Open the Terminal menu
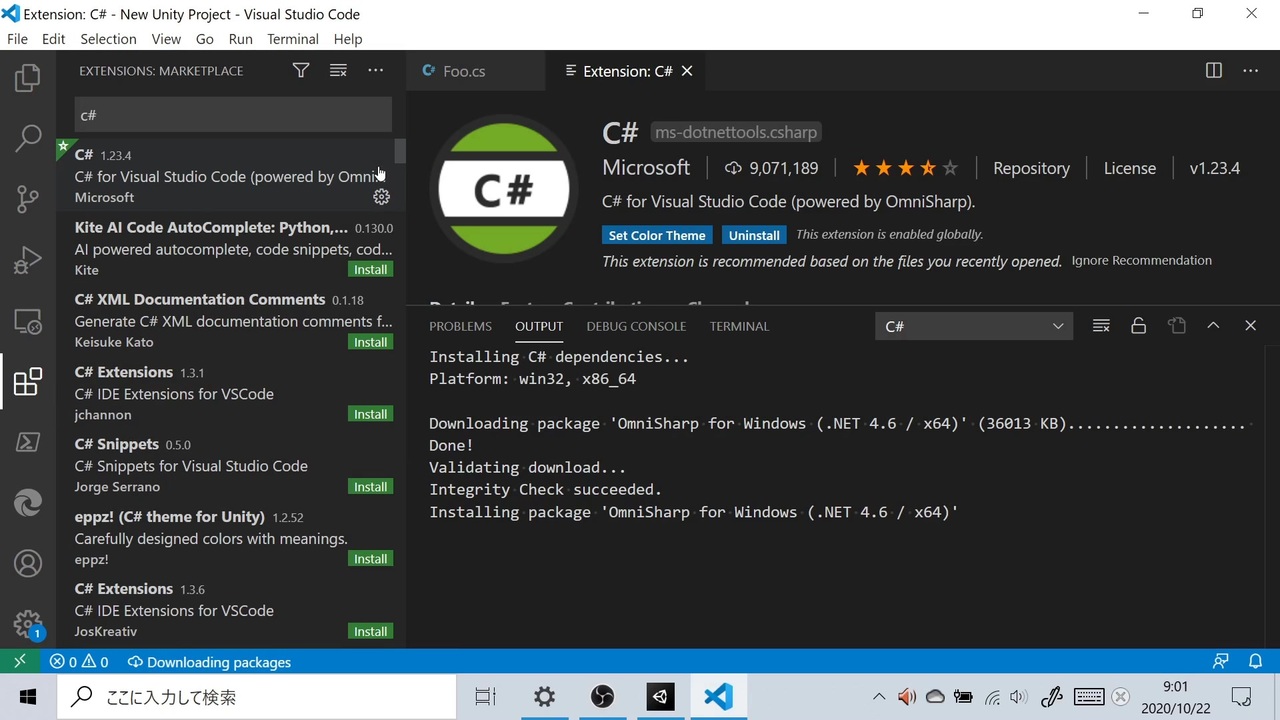The width and height of the screenshot is (1280, 720). (x=293, y=39)
